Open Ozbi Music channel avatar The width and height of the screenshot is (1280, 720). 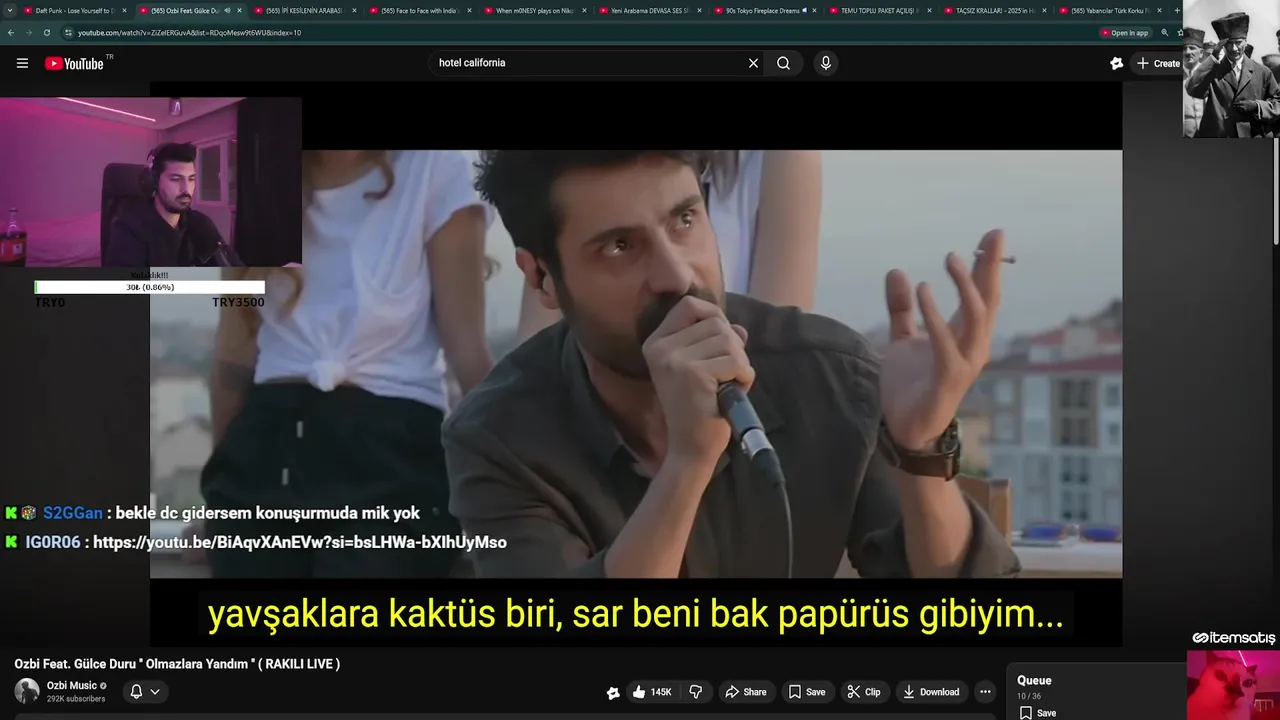click(27, 691)
